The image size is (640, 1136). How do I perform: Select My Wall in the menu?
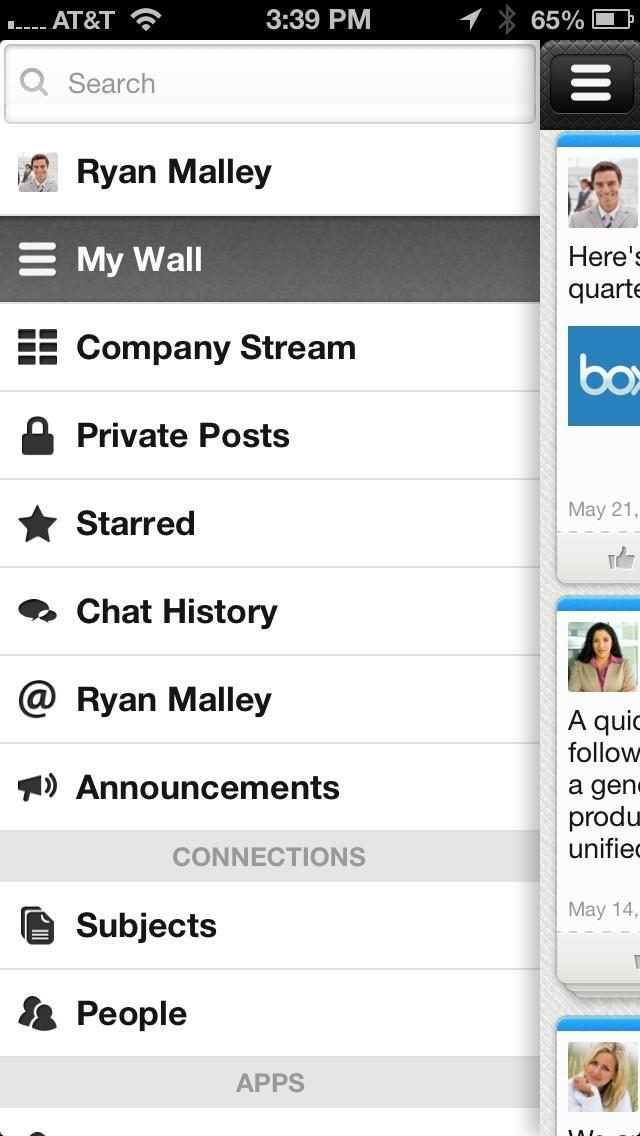pos(139,260)
